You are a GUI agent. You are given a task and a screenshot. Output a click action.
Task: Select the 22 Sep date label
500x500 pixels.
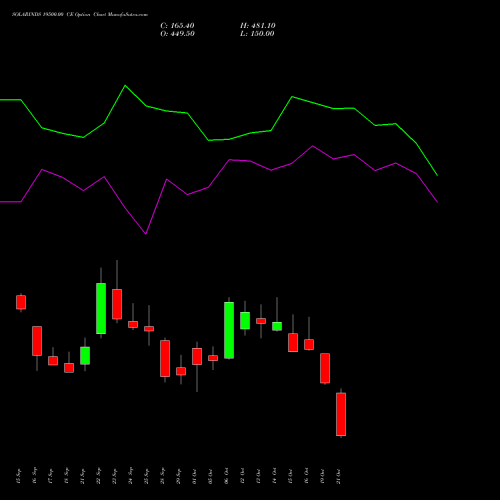[98, 476]
